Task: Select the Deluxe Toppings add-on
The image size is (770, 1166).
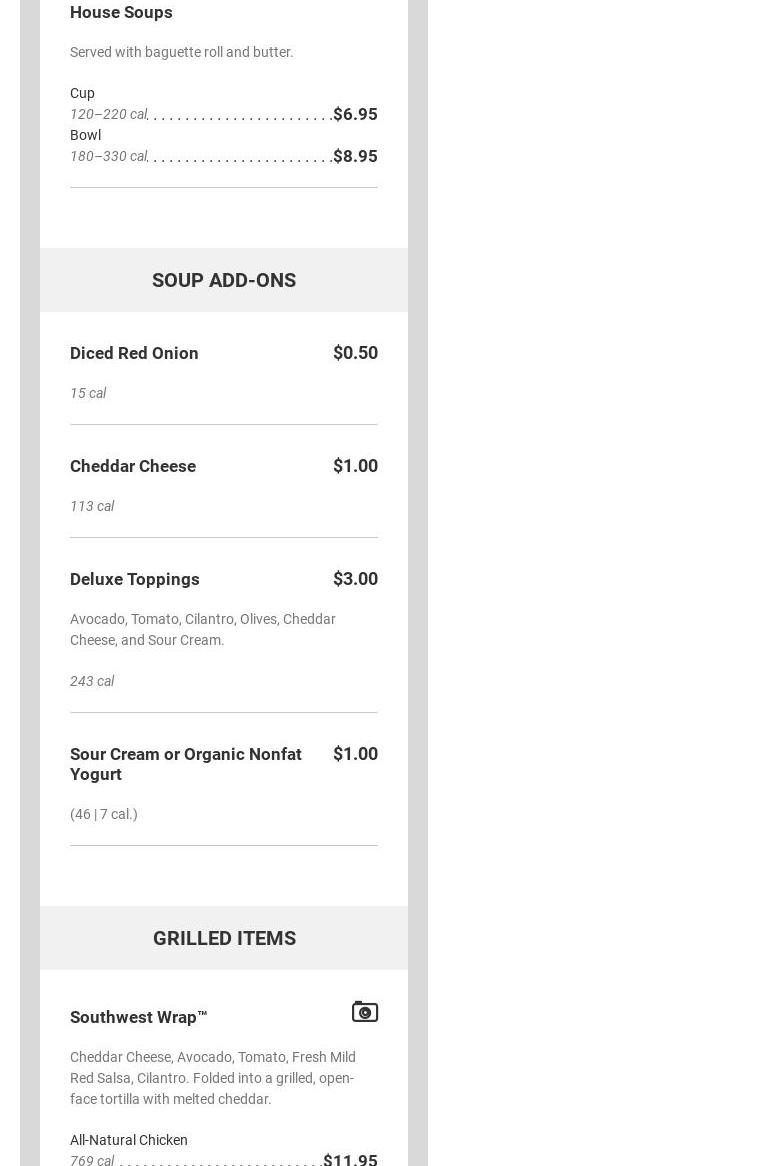Action: coord(135,579)
